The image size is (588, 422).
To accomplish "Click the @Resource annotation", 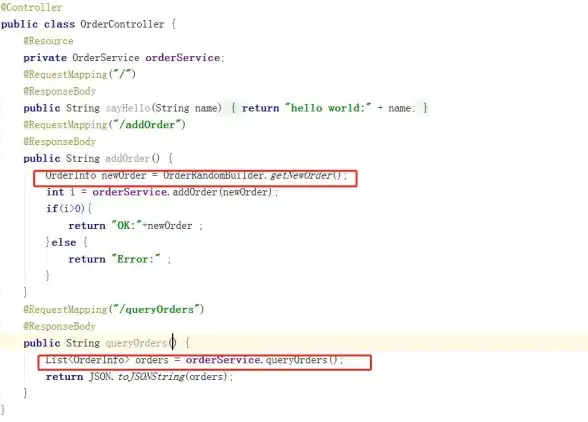I will tap(48, 41).
